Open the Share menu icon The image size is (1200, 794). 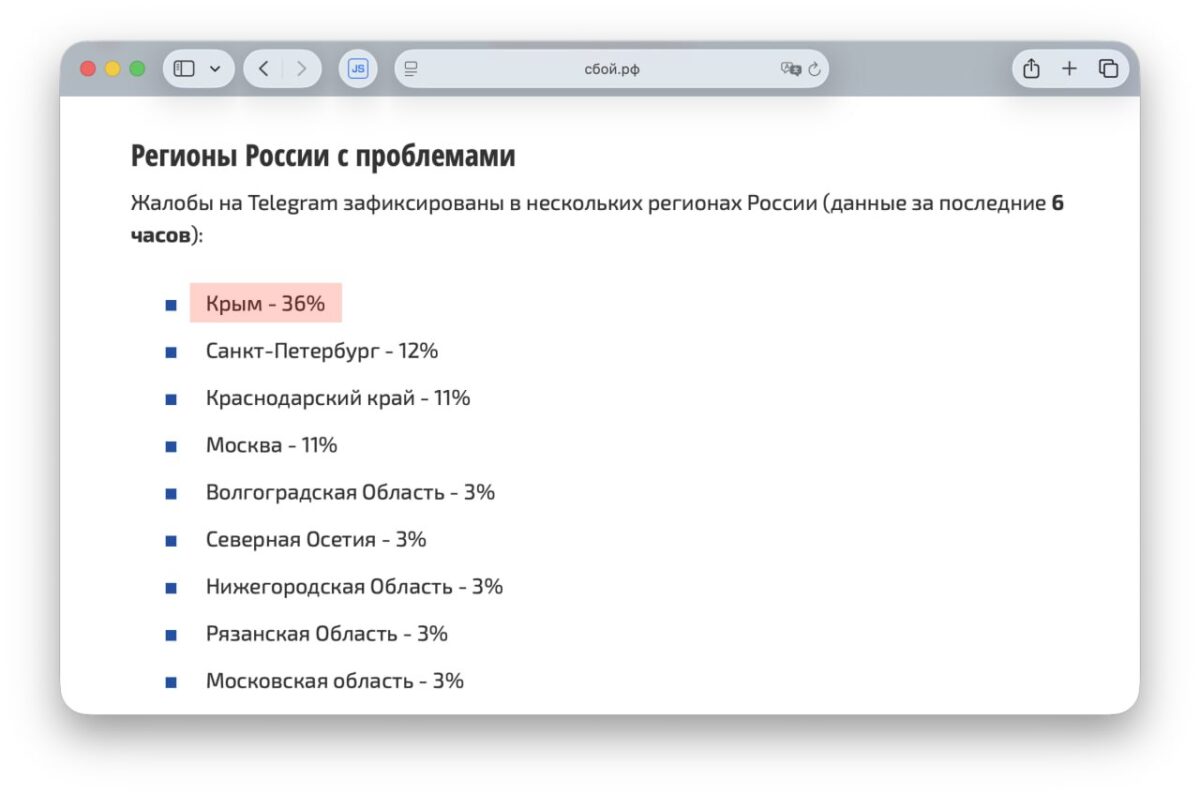click(1031, 68)
